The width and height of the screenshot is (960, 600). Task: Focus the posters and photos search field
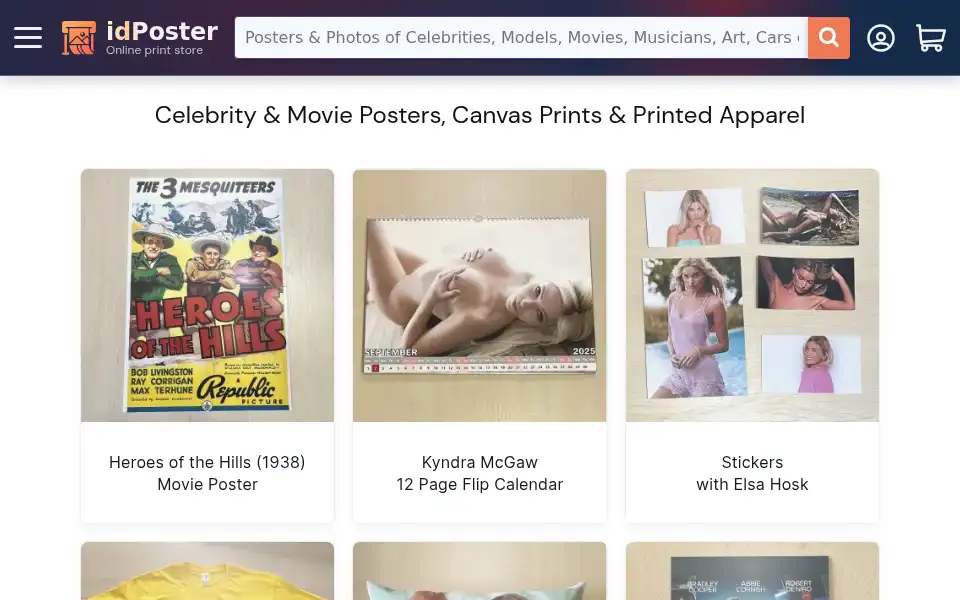point(521,37)
